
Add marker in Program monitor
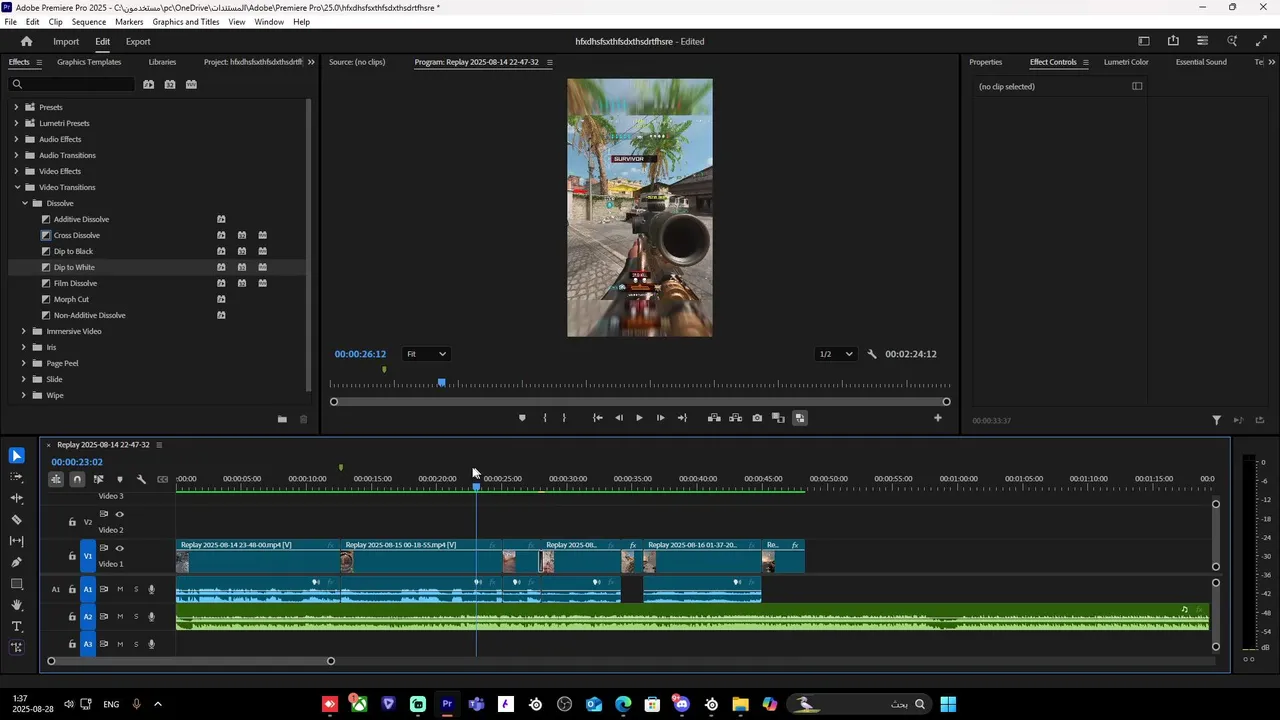tap(522, 418)
